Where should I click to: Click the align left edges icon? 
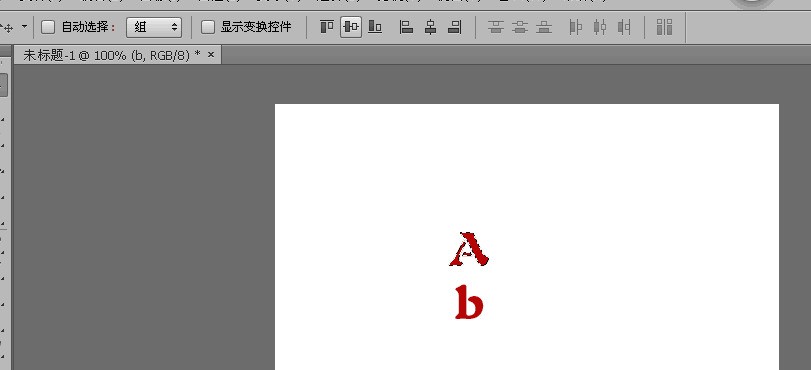tap(407, 27)
